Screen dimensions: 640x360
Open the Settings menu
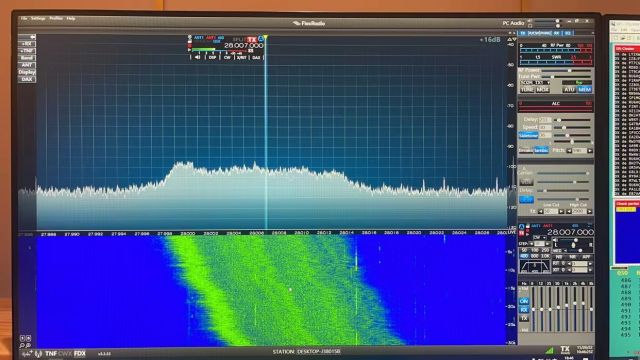pos(38,18)
